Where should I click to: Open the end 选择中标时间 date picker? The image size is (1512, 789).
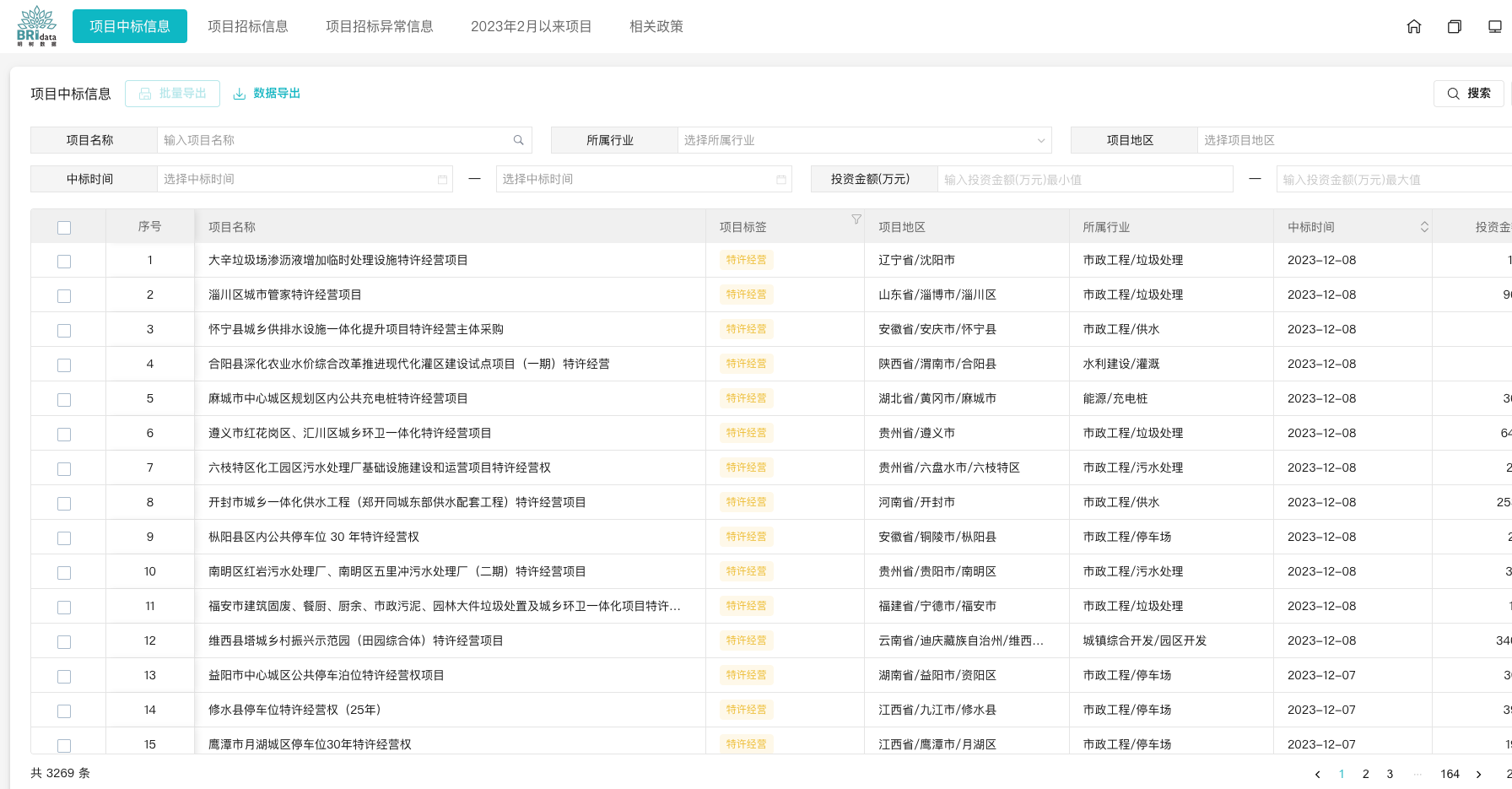pyautogui.click(x=644, y=179)
